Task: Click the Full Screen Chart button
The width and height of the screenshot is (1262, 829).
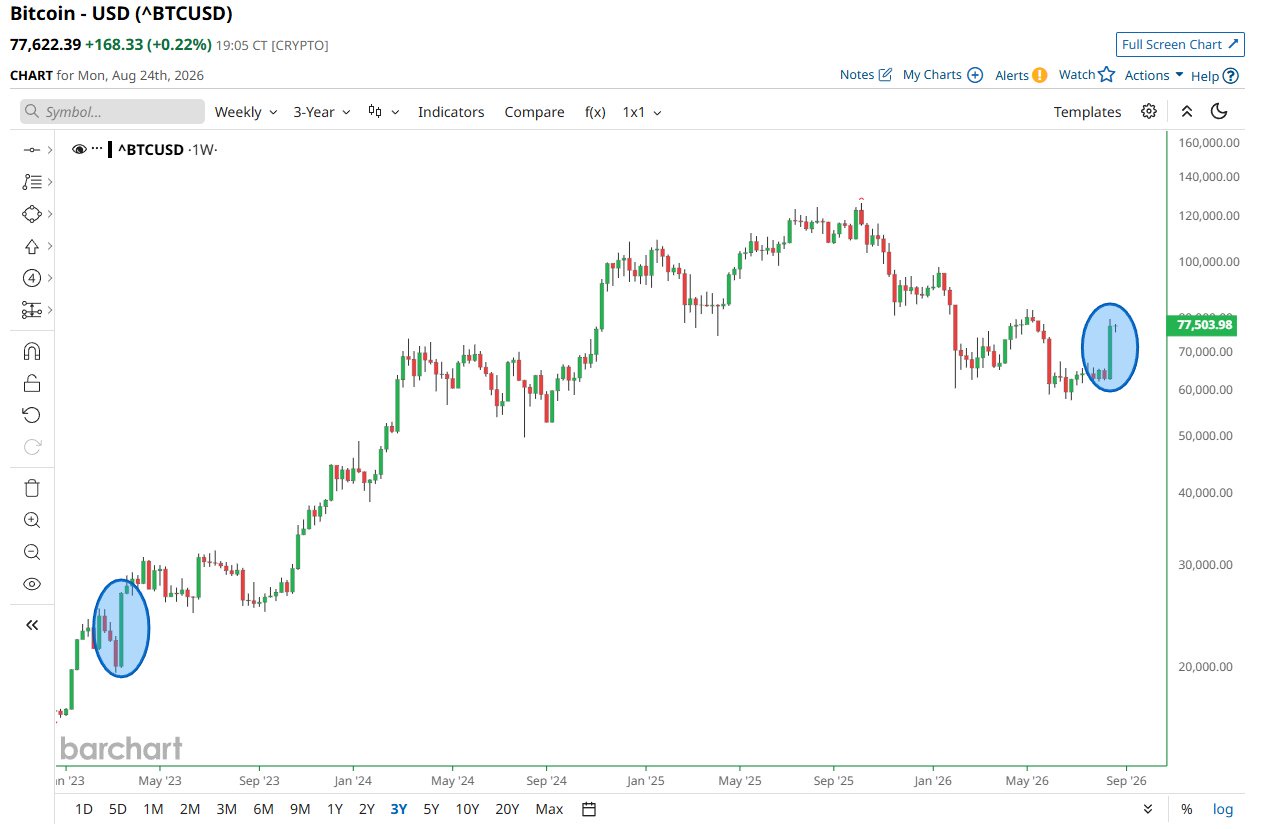Action: pyautogui.click(x=1180, y=44)
